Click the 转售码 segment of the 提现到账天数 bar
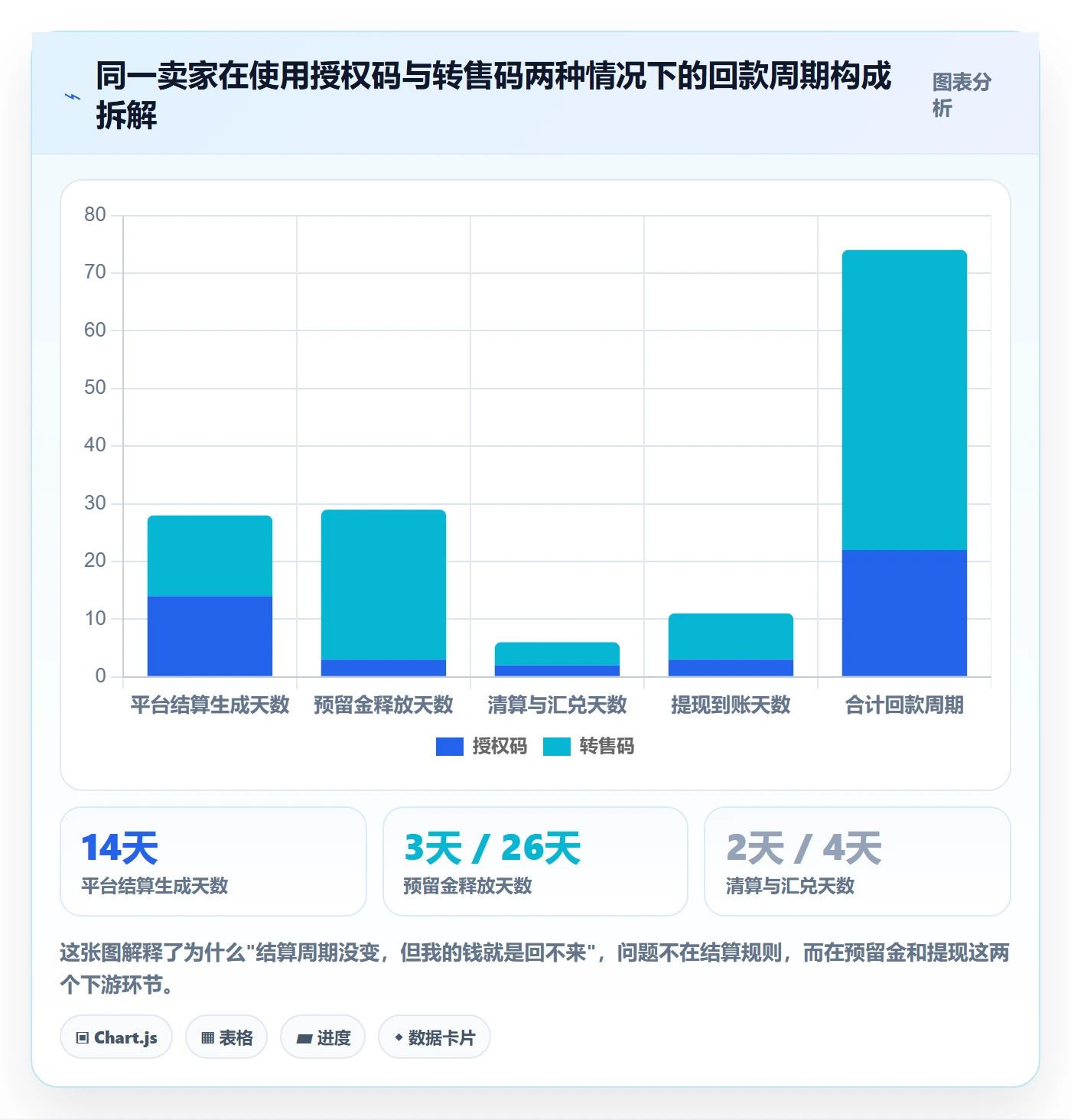 731,637
